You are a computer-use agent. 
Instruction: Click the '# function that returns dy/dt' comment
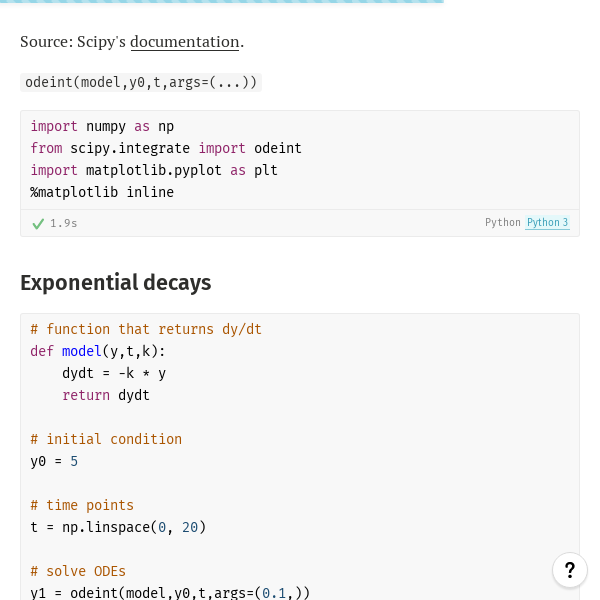pyautogui.click(x=146, y=329)
